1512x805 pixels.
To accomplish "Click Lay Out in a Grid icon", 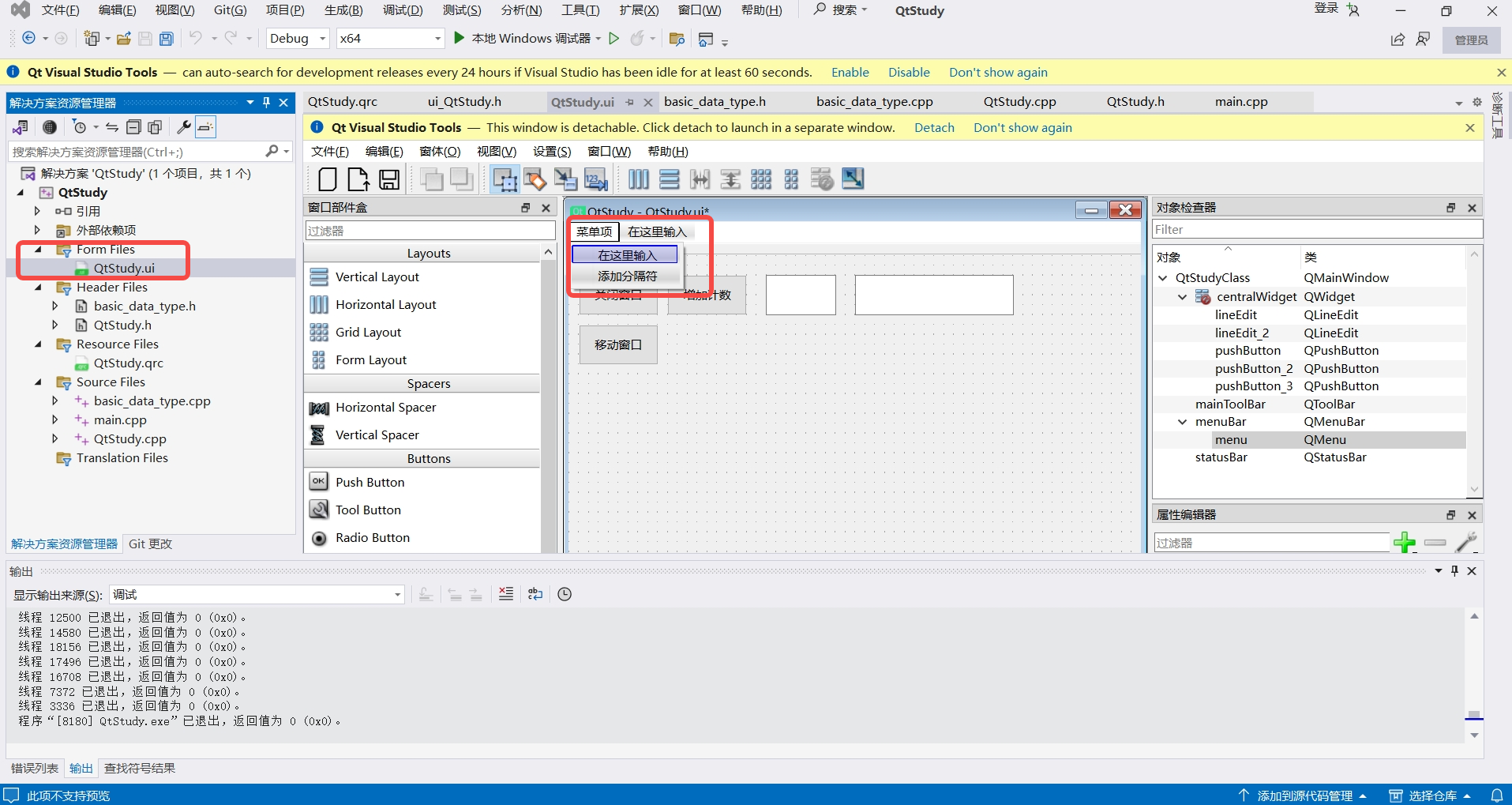I will (761, 179).
